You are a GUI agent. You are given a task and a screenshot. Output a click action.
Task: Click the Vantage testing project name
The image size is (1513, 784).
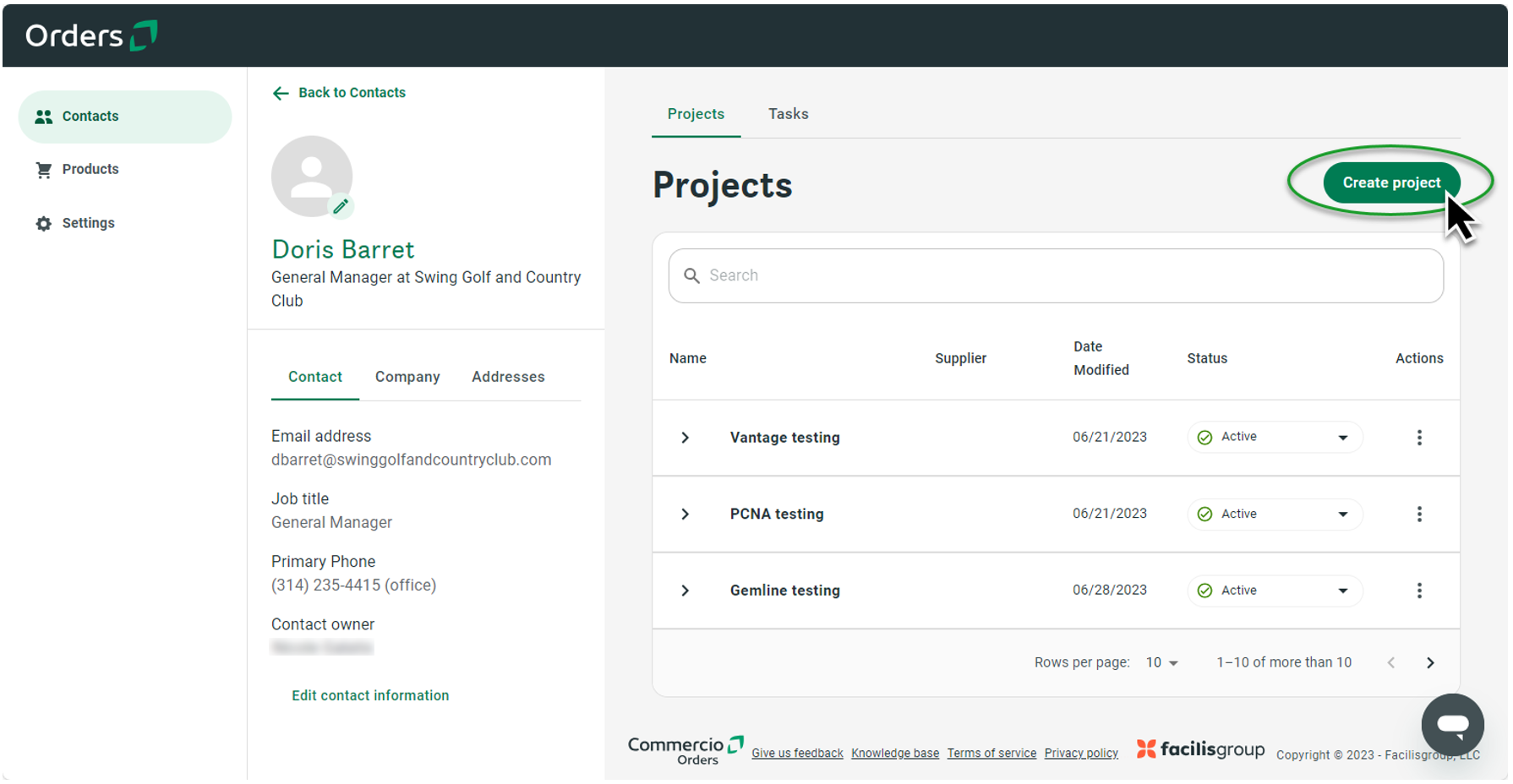click(x=785, y=438)
